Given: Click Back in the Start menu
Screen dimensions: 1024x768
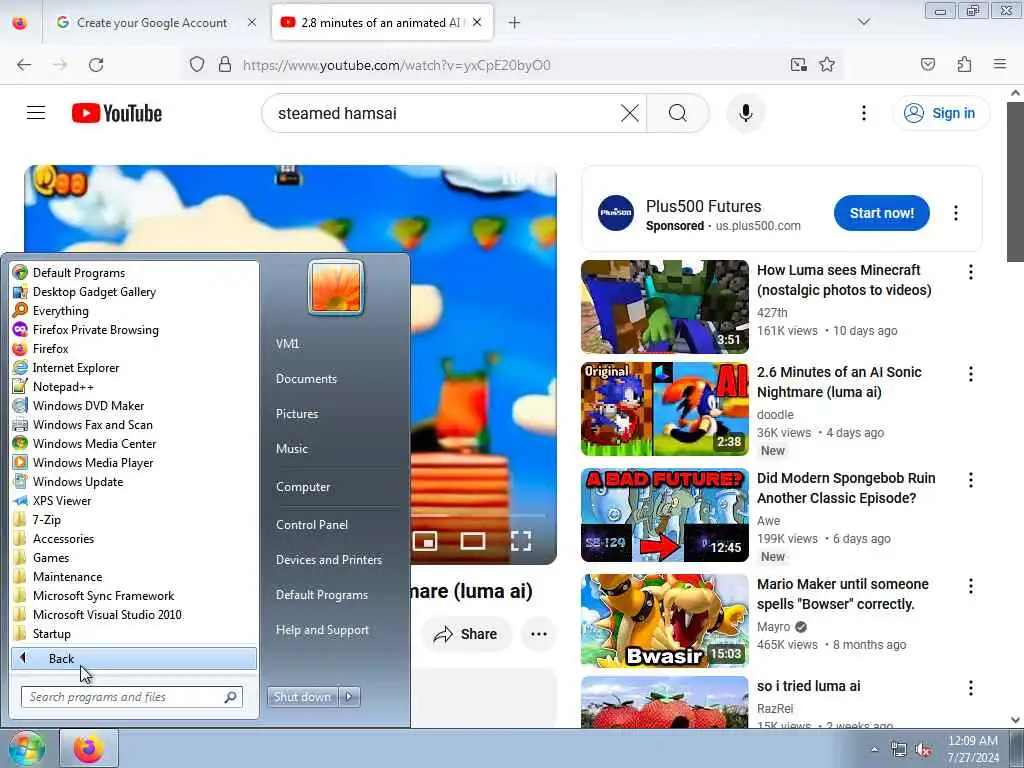Looking at the screenshot, I should point(134,658).
